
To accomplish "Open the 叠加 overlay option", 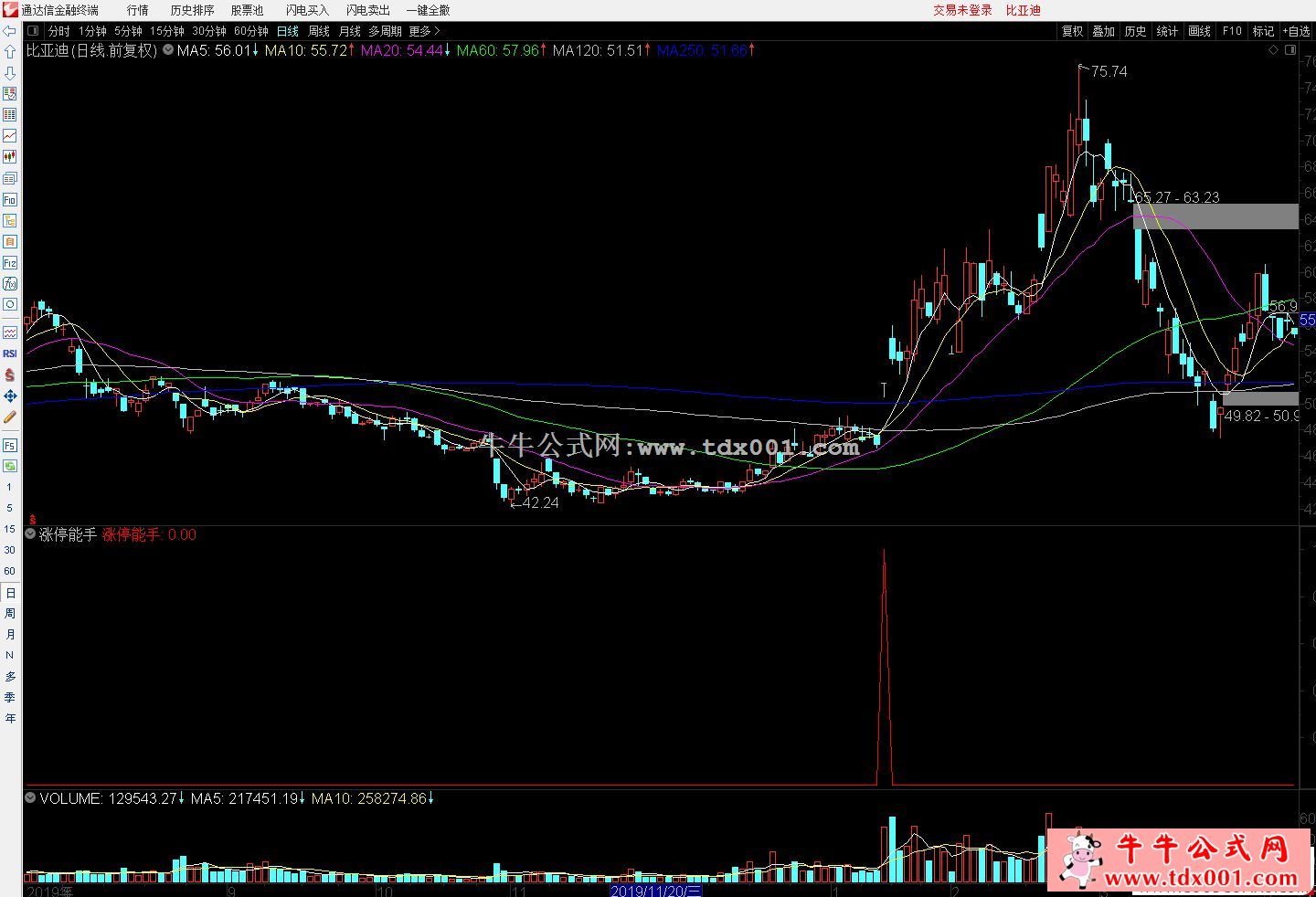I will click(1104, 31).
